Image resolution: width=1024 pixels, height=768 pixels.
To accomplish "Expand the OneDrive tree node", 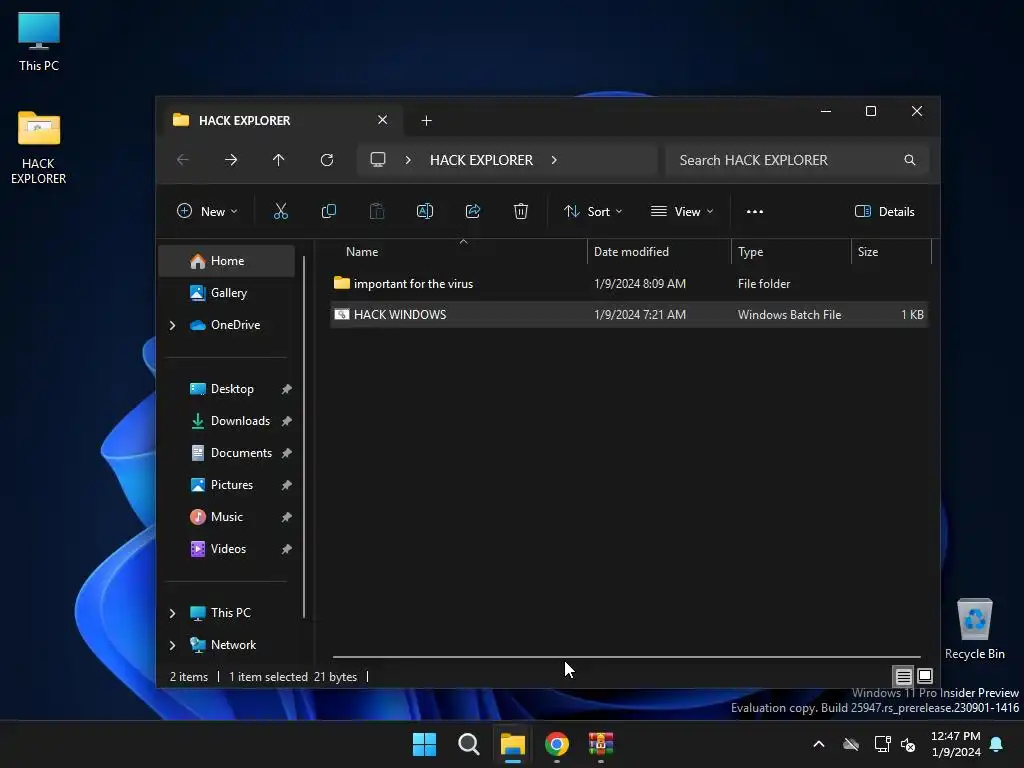I will [172, 325].
